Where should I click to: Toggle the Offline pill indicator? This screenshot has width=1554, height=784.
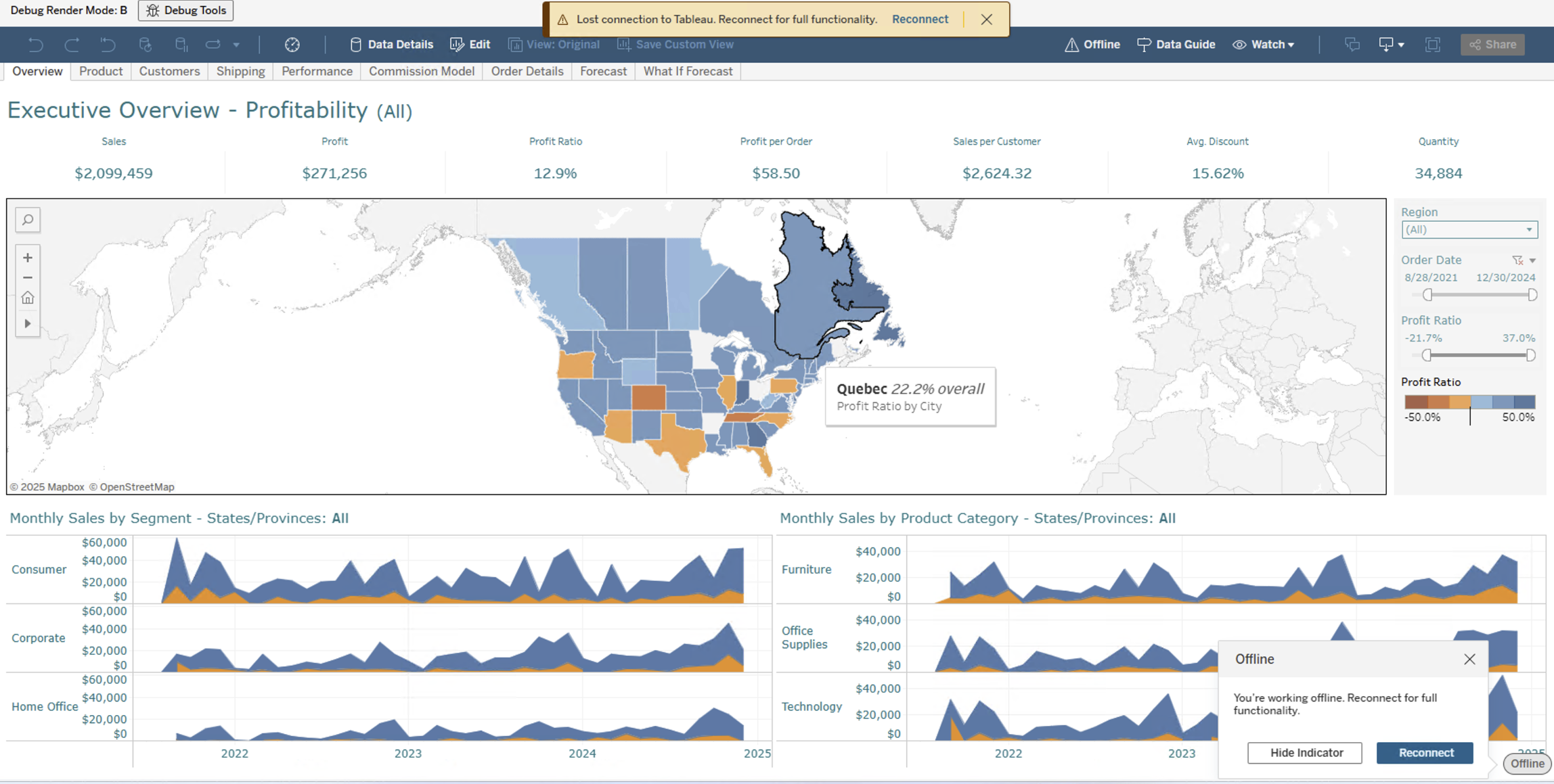tap(1527, 763)
